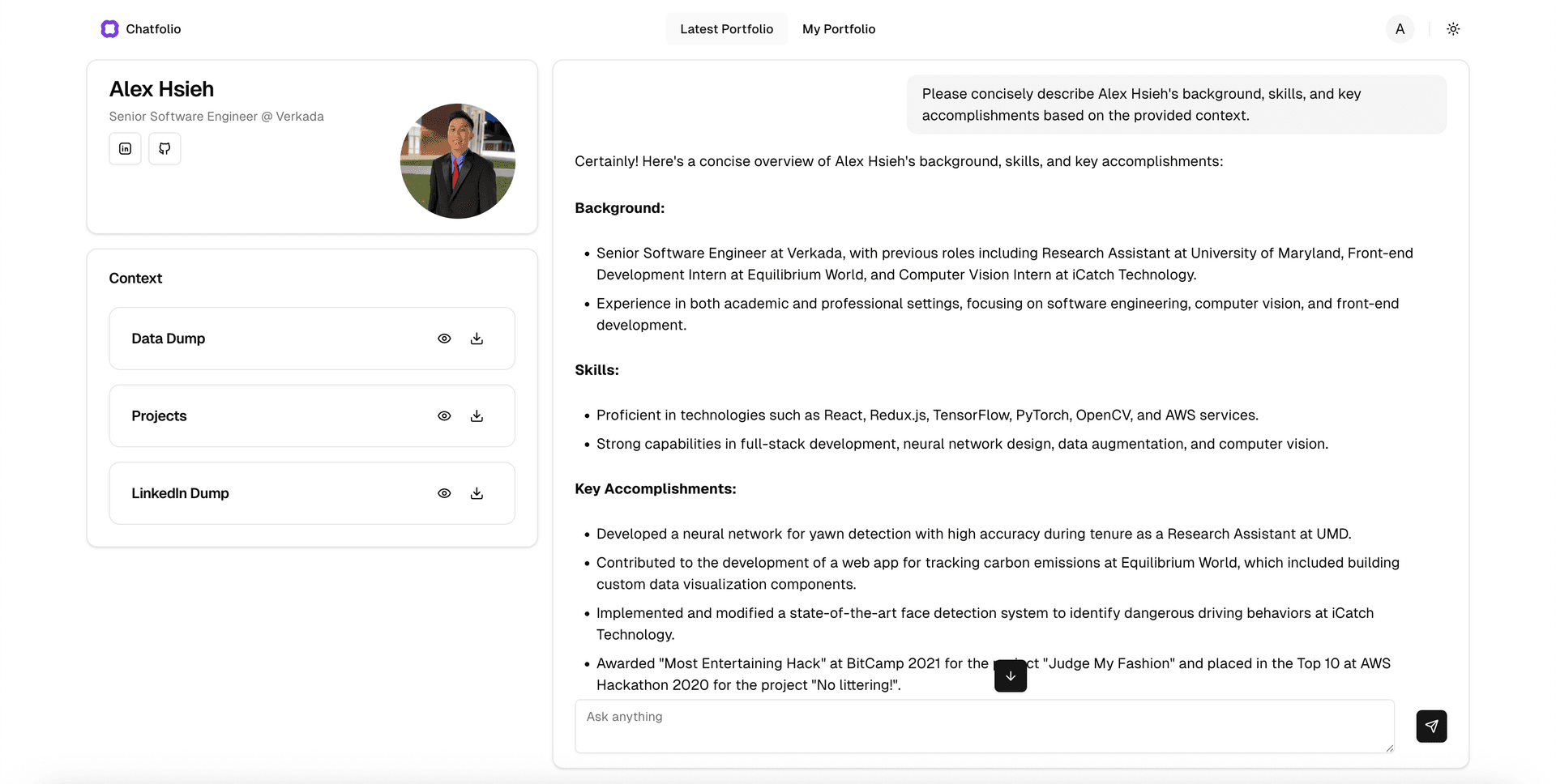Switch to the Latest Portfolio tab
1556x784 pixels.
[x=726, y=28]
